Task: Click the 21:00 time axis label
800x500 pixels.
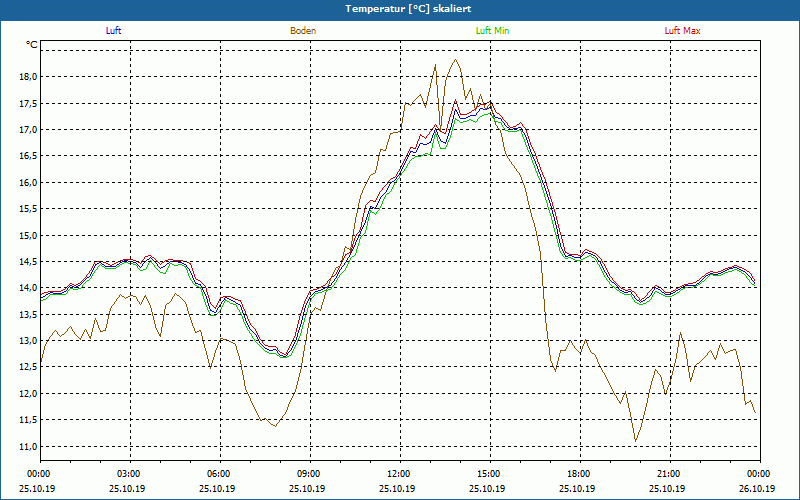Action: point(667,474)
